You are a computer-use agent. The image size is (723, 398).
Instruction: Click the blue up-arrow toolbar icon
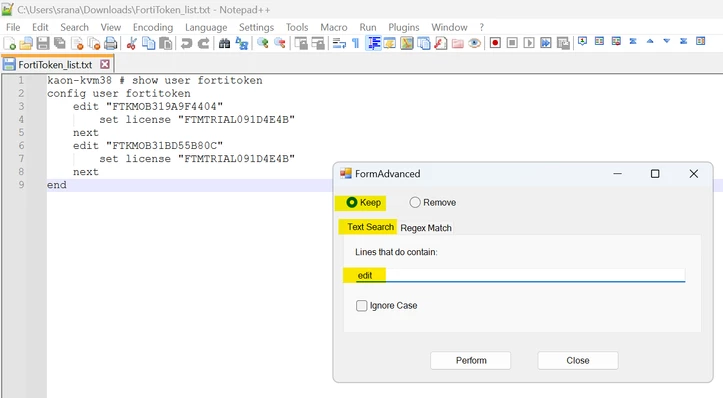coord(650,42)
